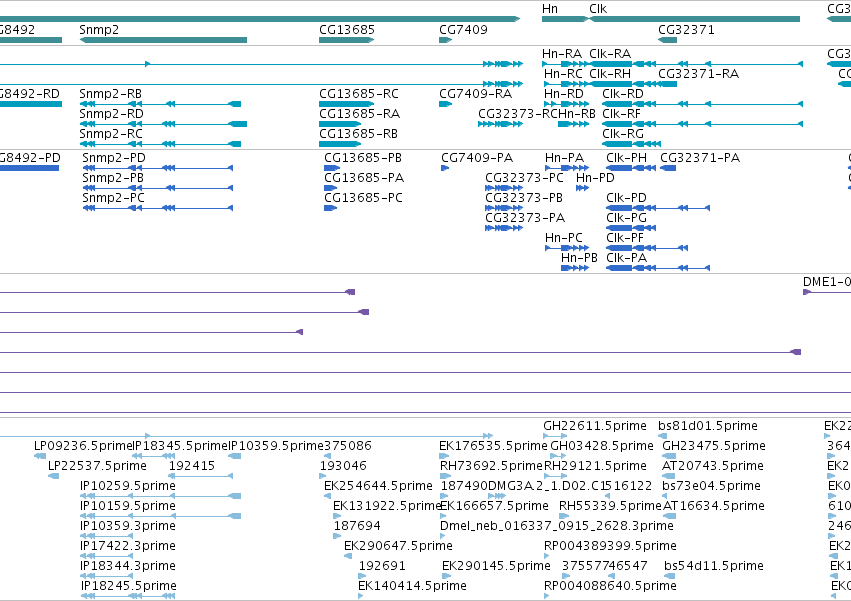Screen dimensions: 851x601
Task: Open the Clk-RG transcript label
Action: pos(623,134)
